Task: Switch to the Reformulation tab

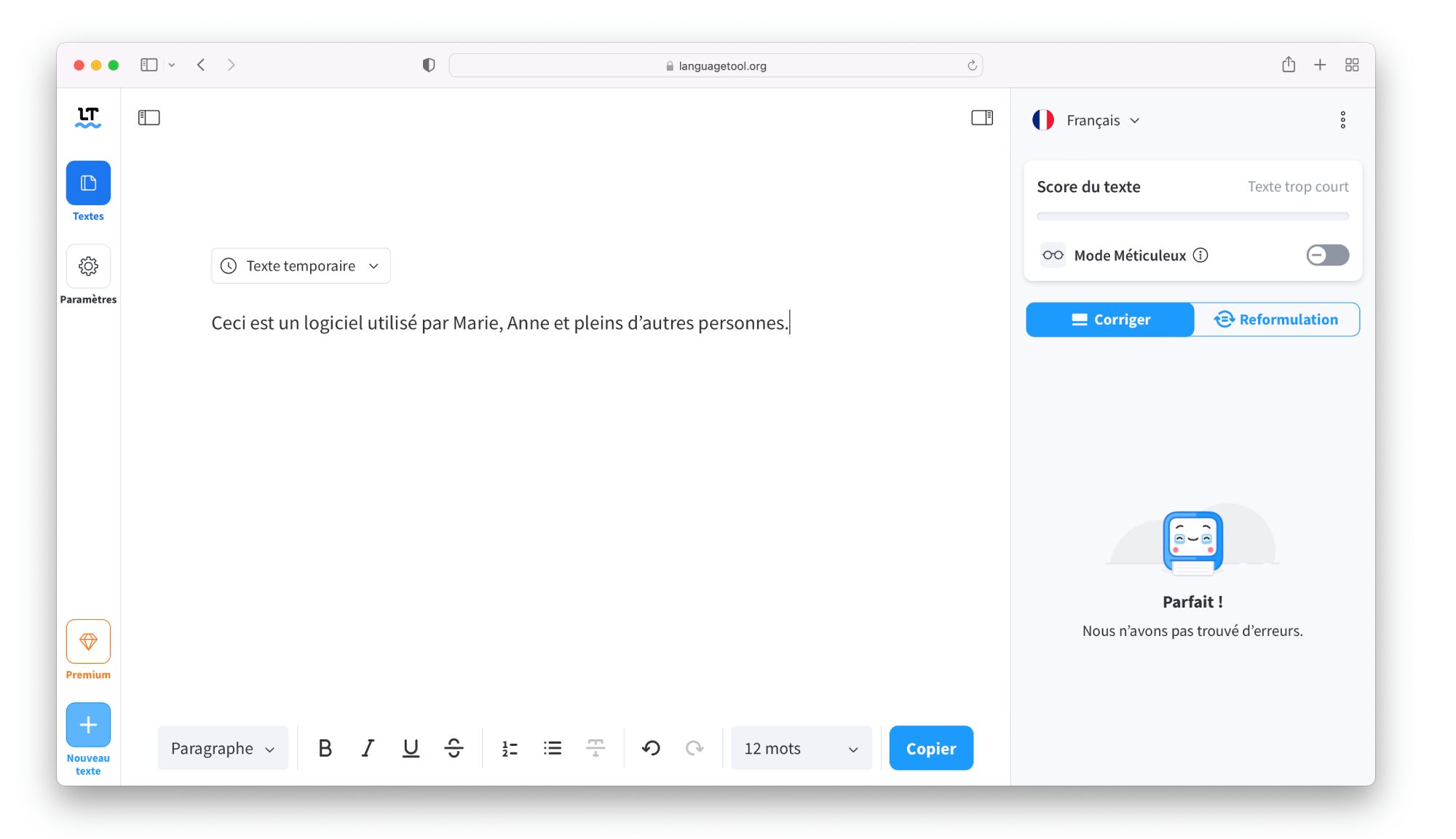Action: point(1276,319)
